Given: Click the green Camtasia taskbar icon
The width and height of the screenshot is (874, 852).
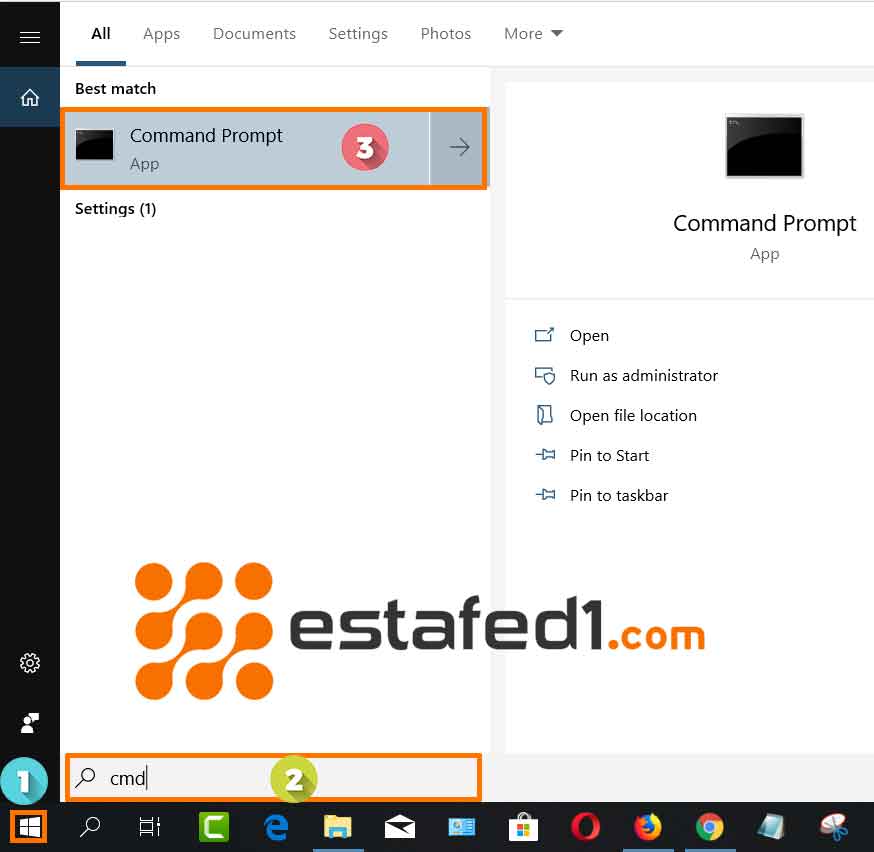Looking at the screenshot, I should 214,827.
